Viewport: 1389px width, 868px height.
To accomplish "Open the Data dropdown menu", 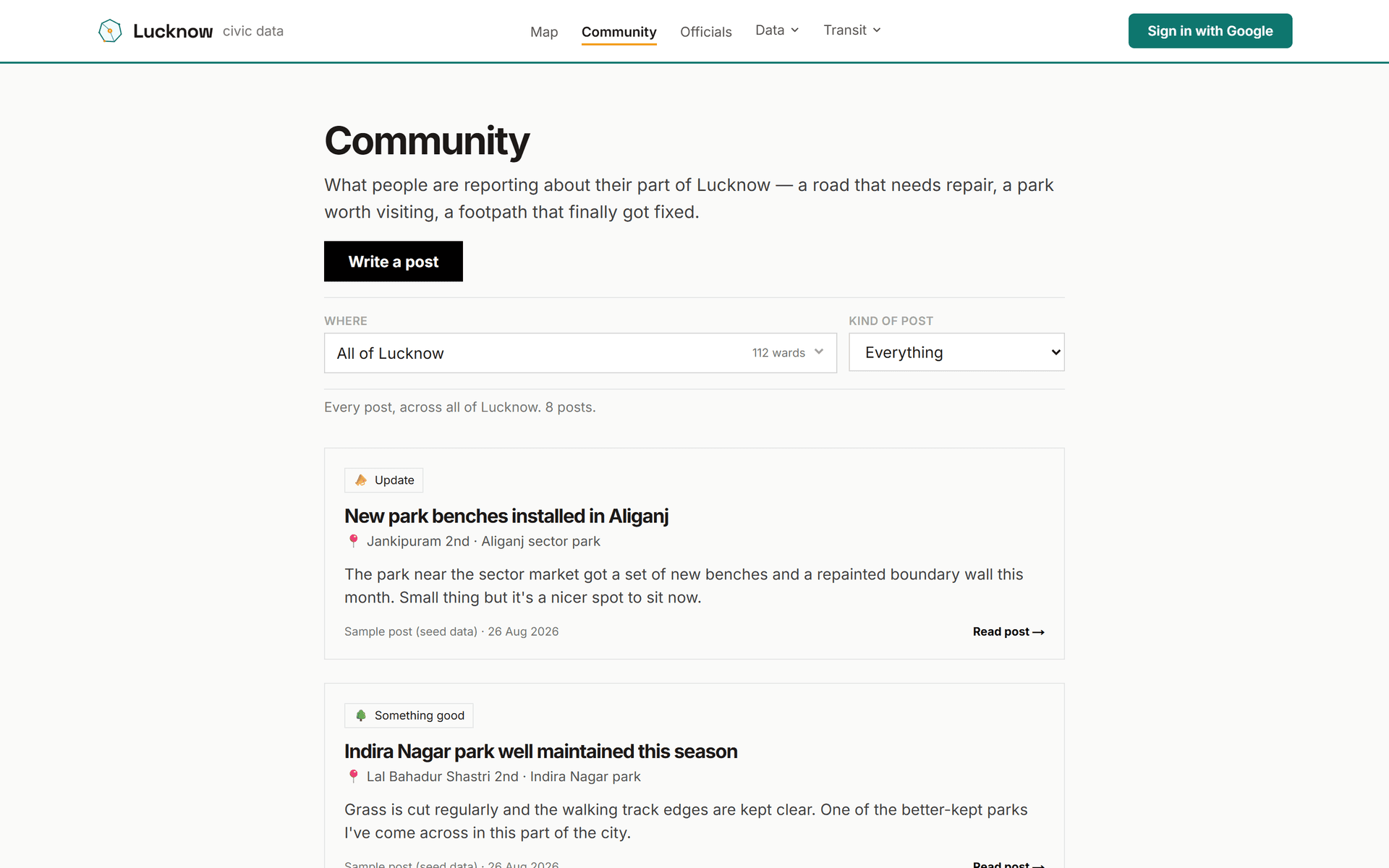I will [x=777, y=30].
